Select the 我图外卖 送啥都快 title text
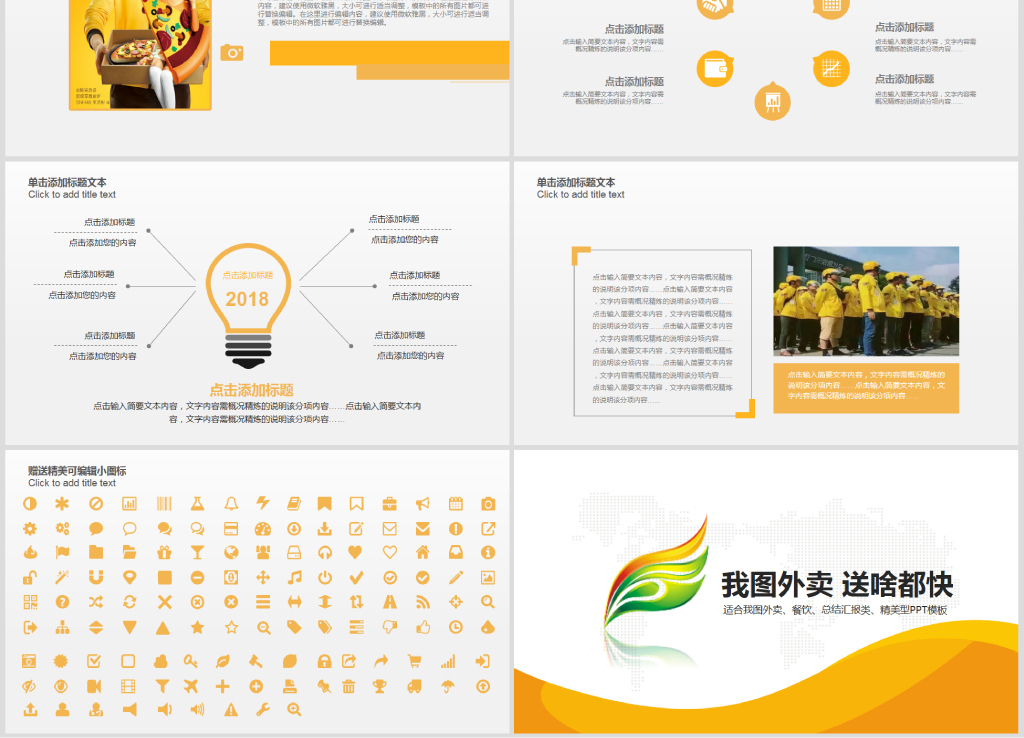Image resolution: width=1024 pixels, height=738 pixels. (837, 585)
